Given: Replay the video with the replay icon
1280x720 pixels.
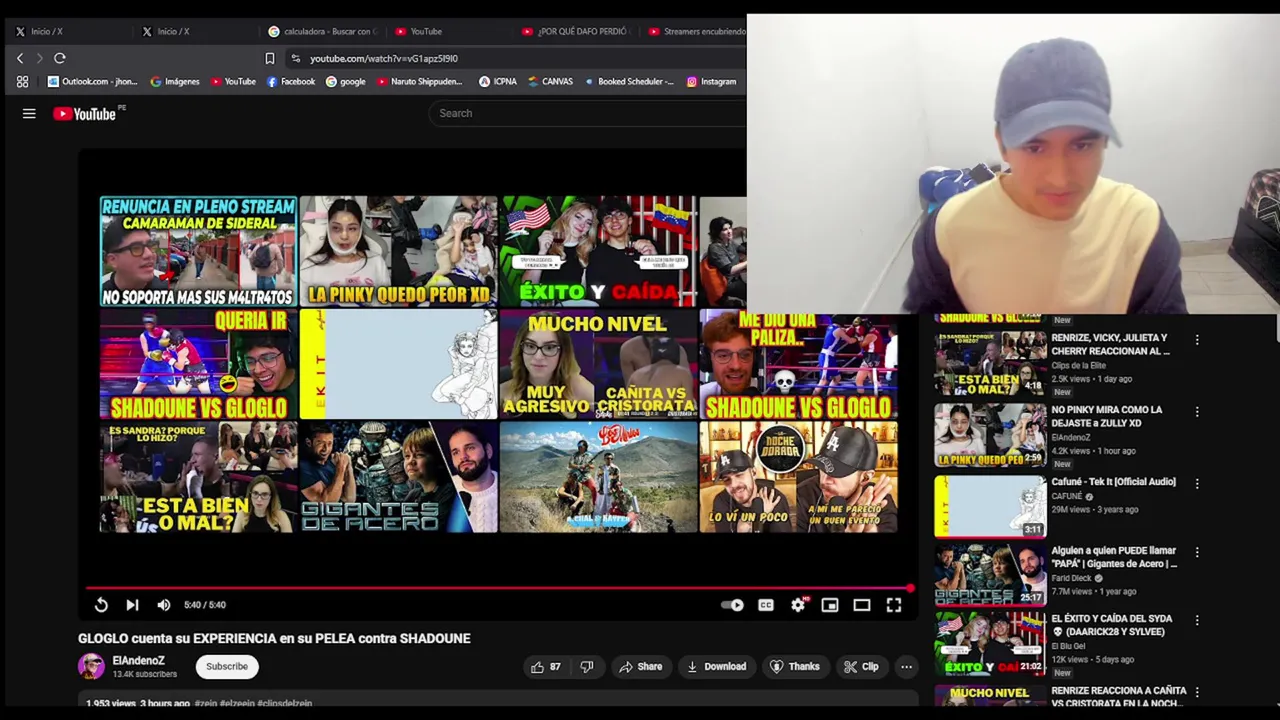Looking at the screenshot, I should 101,605.
